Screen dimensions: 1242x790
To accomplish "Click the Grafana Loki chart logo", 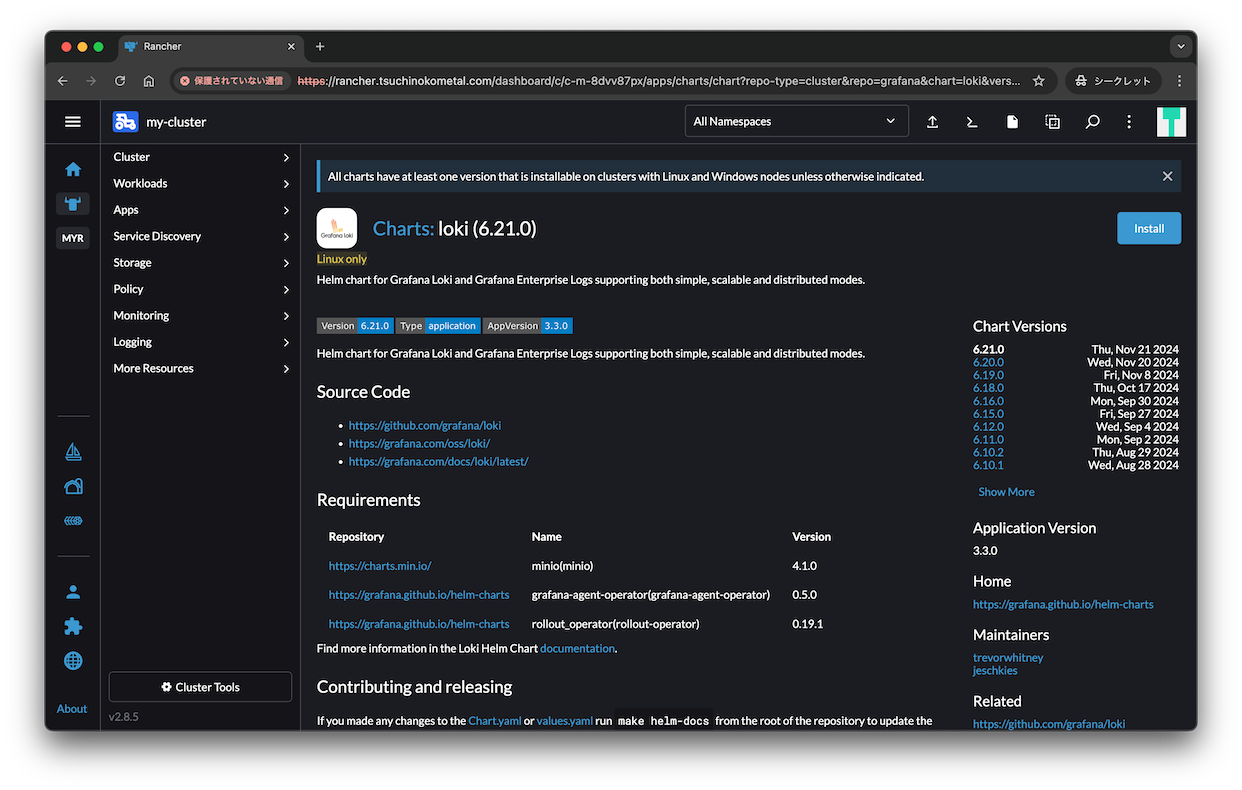I will point(337,228).
